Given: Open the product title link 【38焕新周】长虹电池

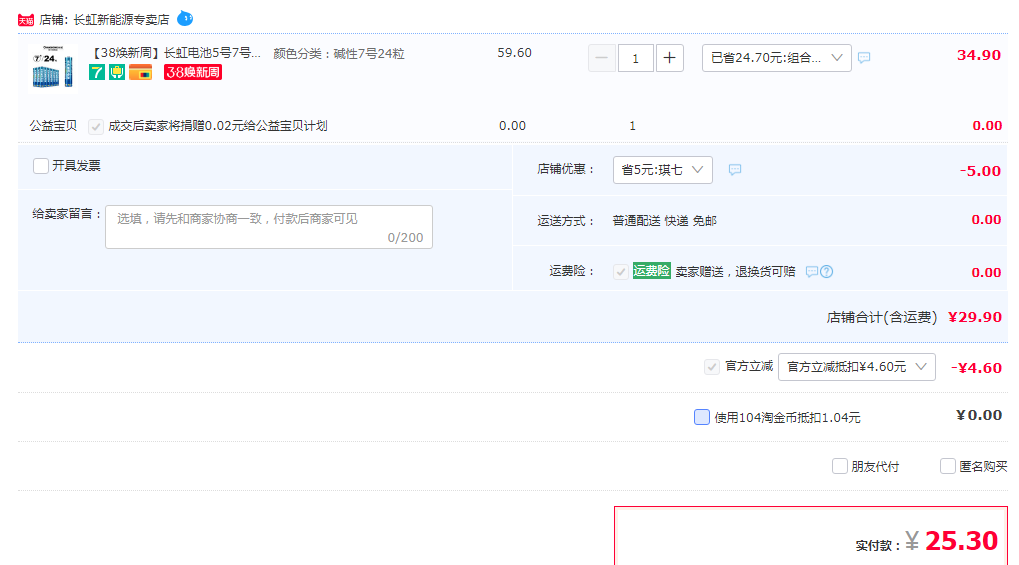Looking at the screenshot, I should (175, 53).
